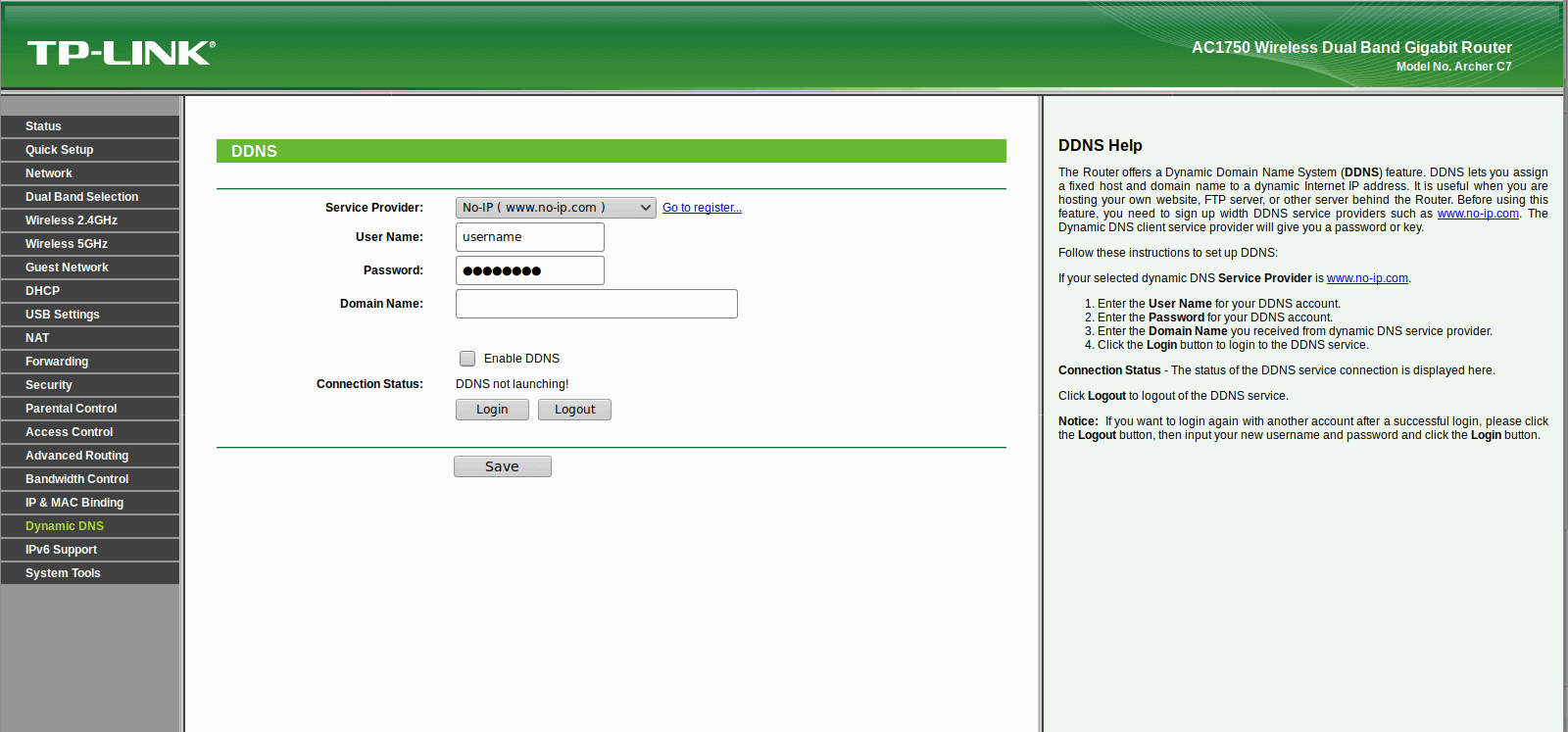The height and width of the screenshot is (732, 1568).
Task: Click the Logout button
Action: pos(574,410)
